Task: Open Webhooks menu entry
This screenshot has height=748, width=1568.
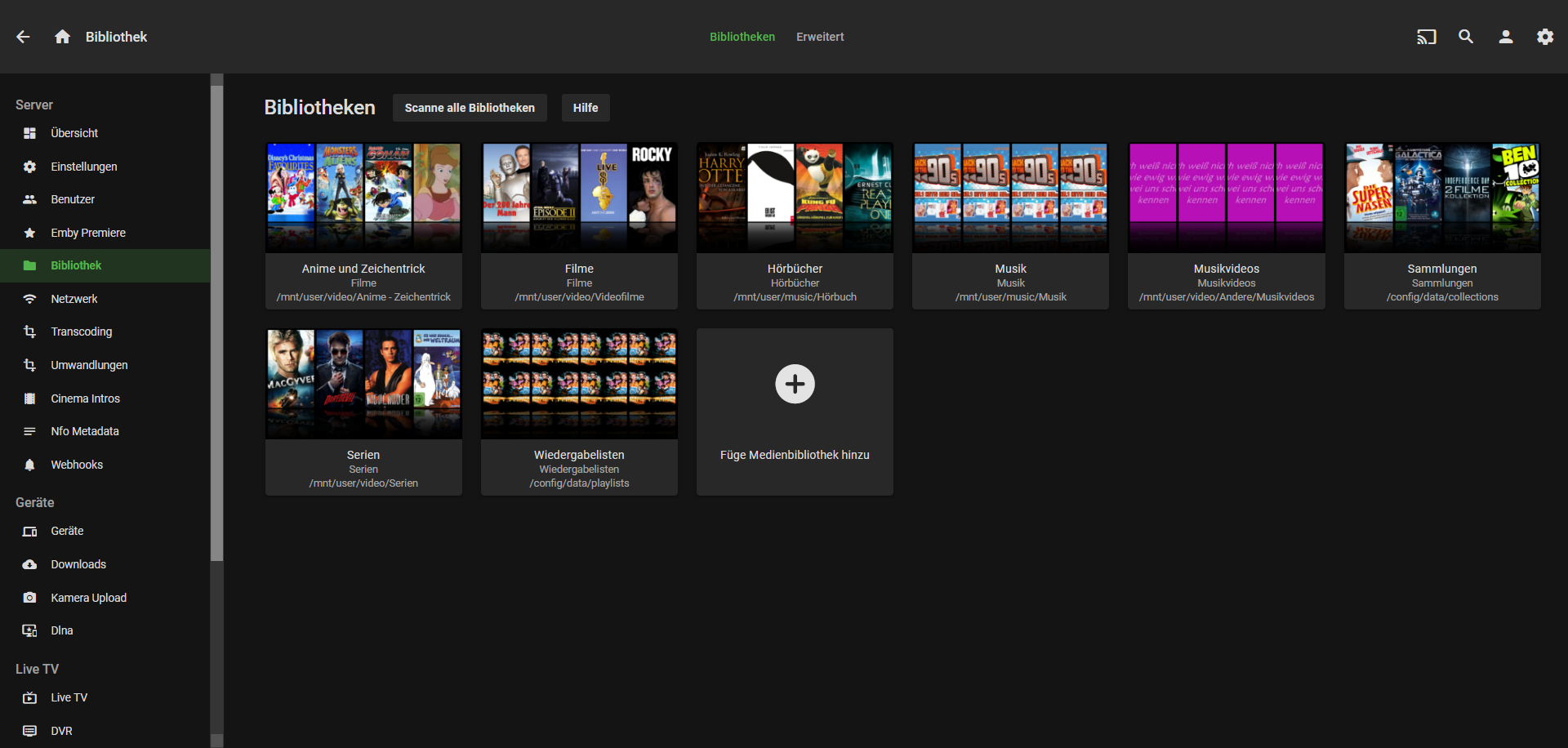Action: click(105, 465)
